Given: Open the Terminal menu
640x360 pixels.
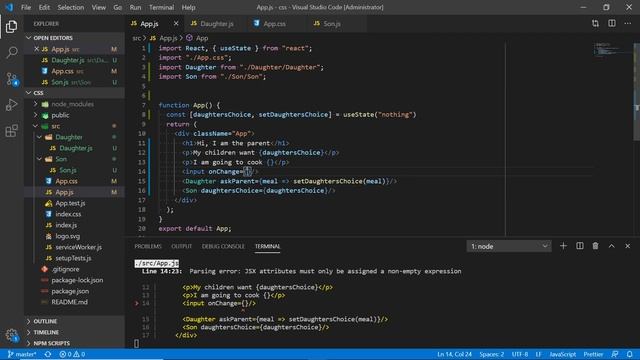Looking at the screenshot, I should click(161, 7).
